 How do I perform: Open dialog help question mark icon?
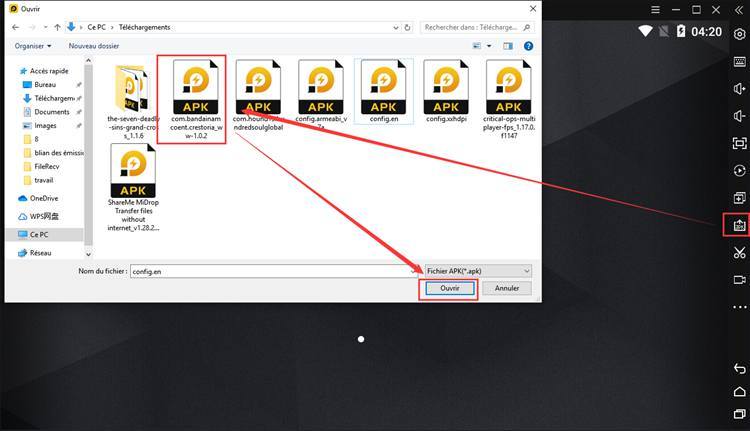tap(528, 46)
